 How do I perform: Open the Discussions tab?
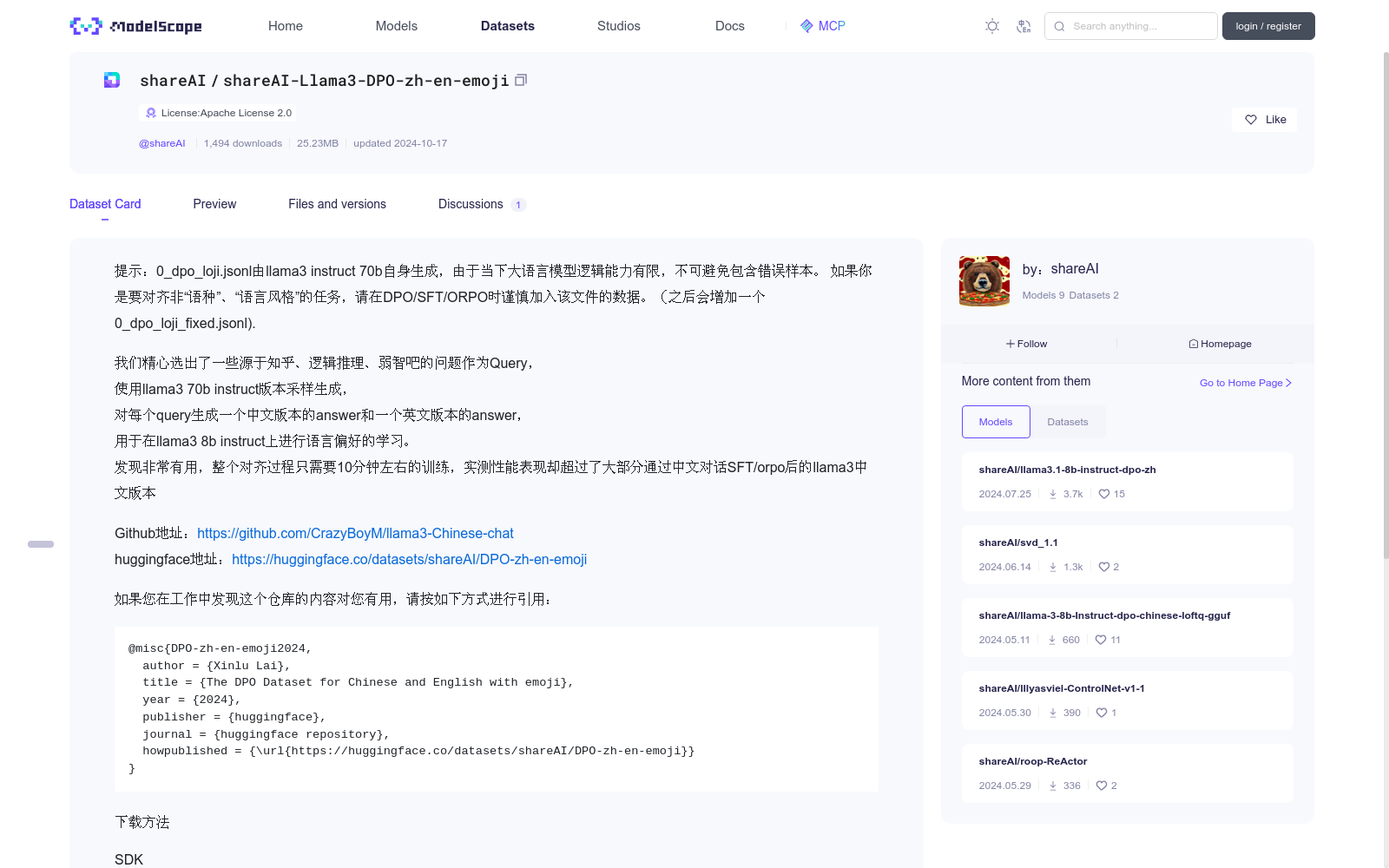470,204
